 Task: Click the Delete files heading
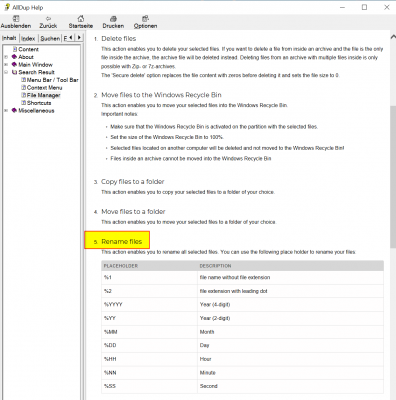119,38
